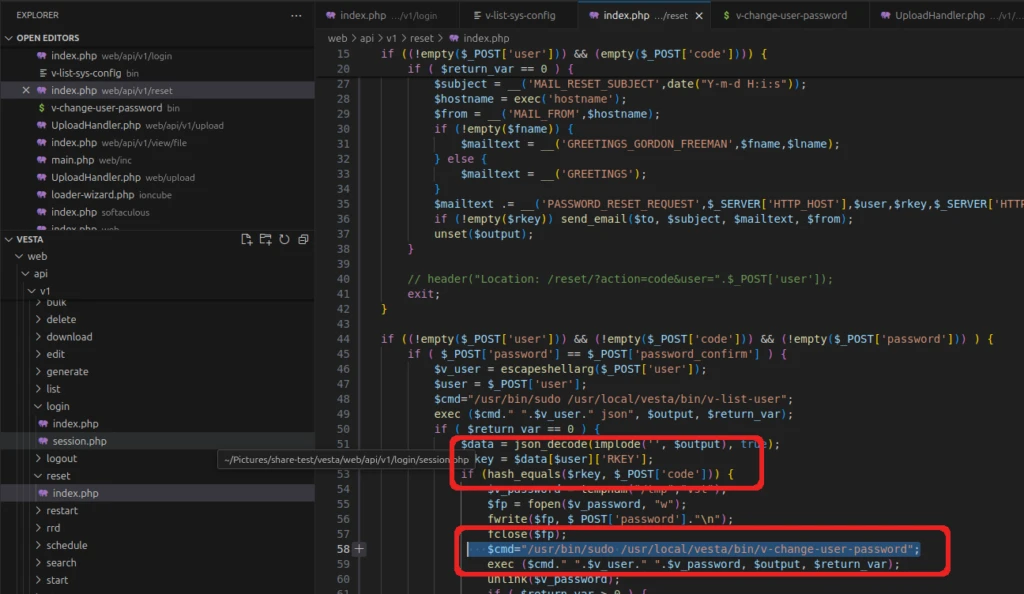
Task: Open v-change-user-password bin in open editors
Action: [x=157, y=108]
